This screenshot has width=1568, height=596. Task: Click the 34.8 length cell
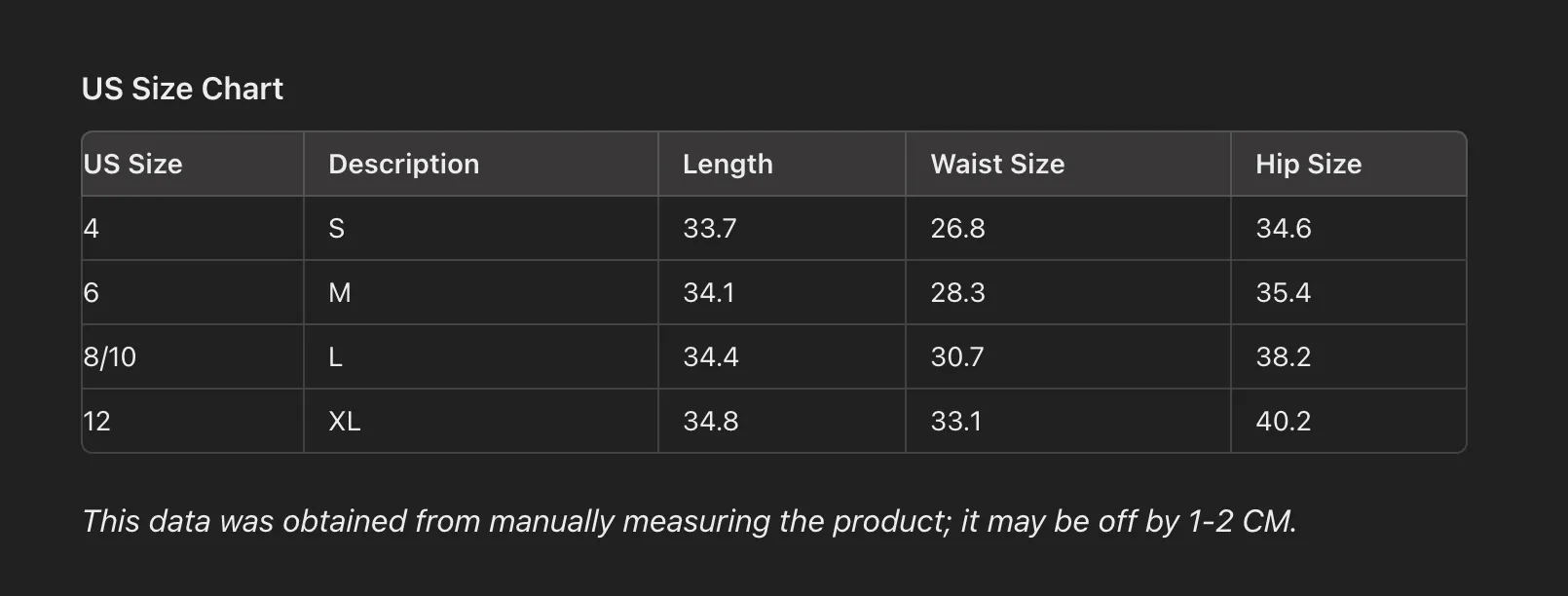tap(782, 421)
